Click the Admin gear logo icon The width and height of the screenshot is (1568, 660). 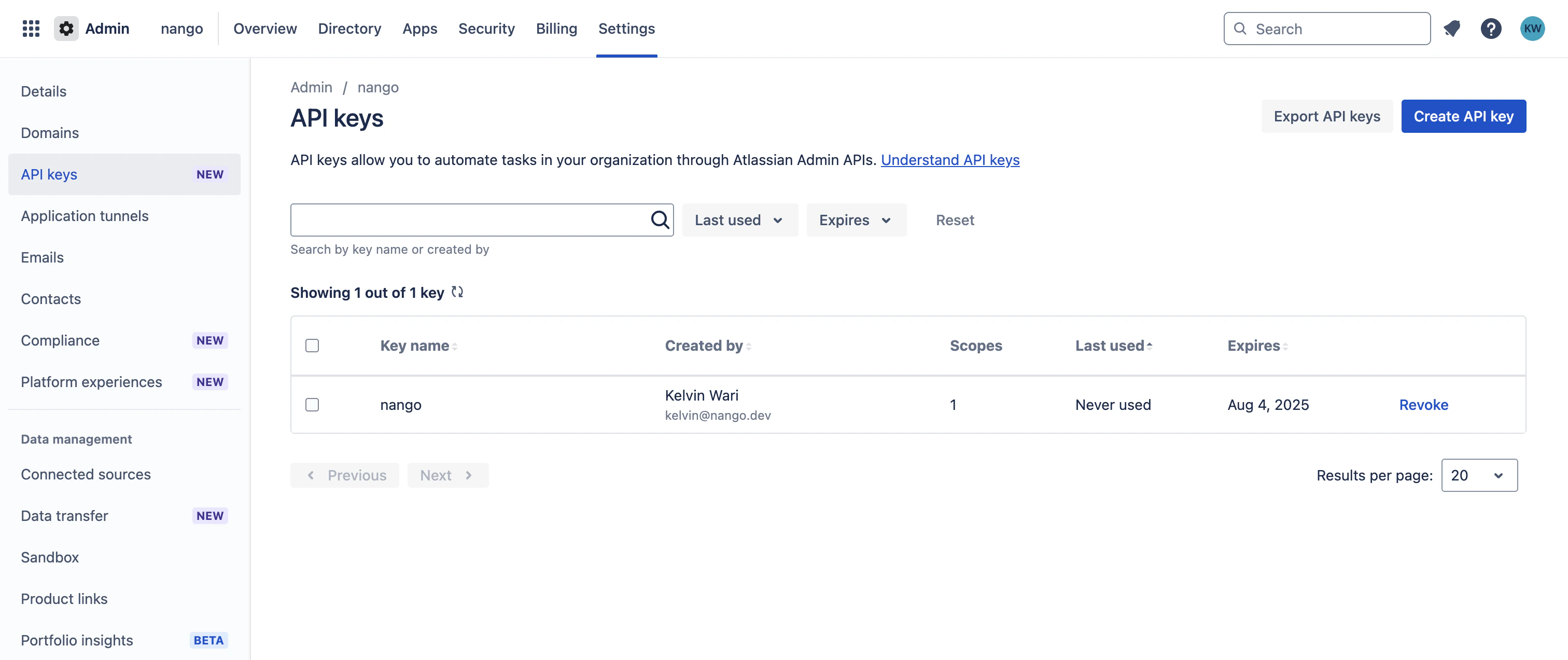tap(66, 29)
